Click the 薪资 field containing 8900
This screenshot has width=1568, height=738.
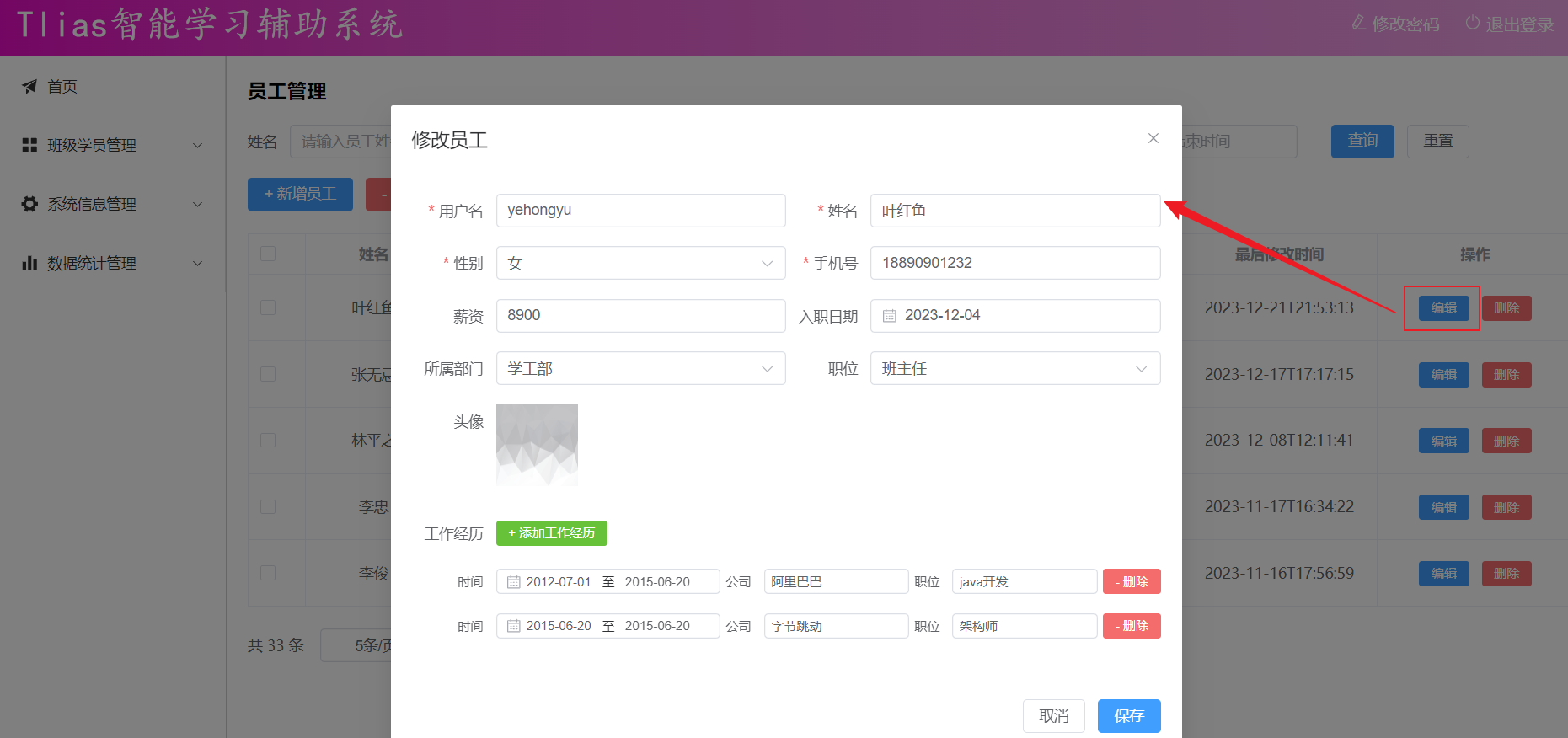click(640, 316)
